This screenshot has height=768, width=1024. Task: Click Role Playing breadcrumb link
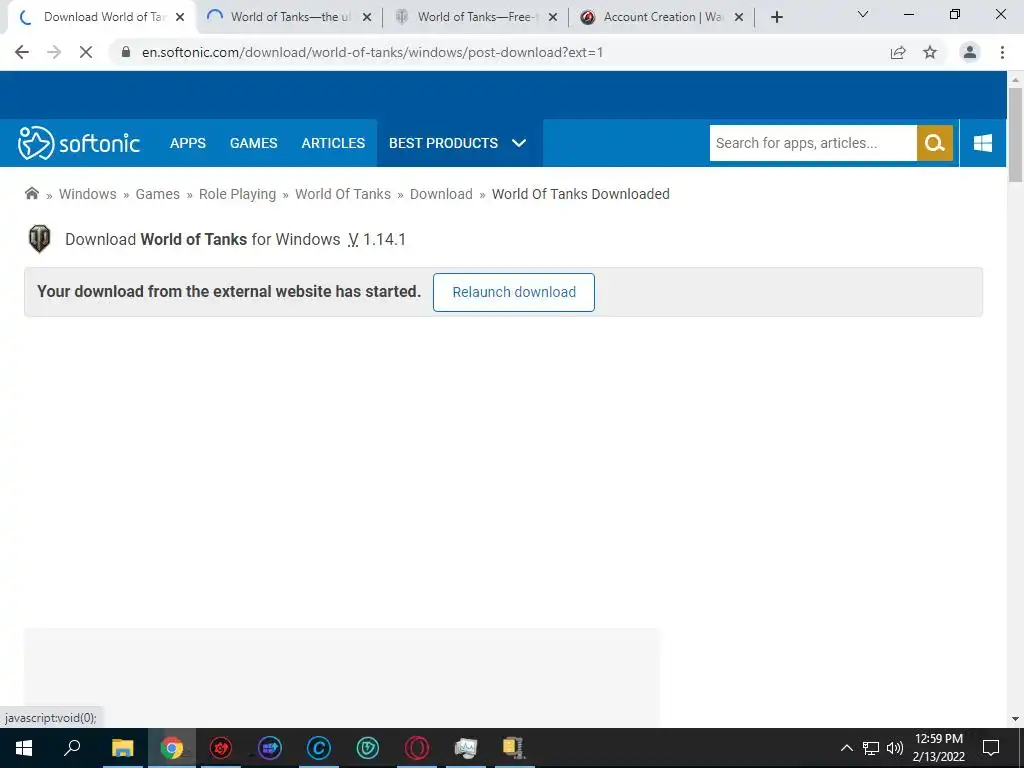[x=238, y=194]
